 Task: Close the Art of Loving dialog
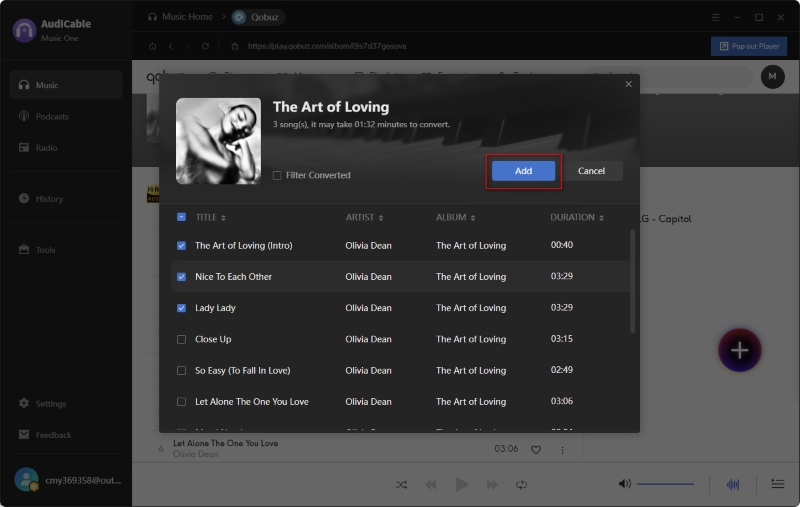tap(629, 84)
